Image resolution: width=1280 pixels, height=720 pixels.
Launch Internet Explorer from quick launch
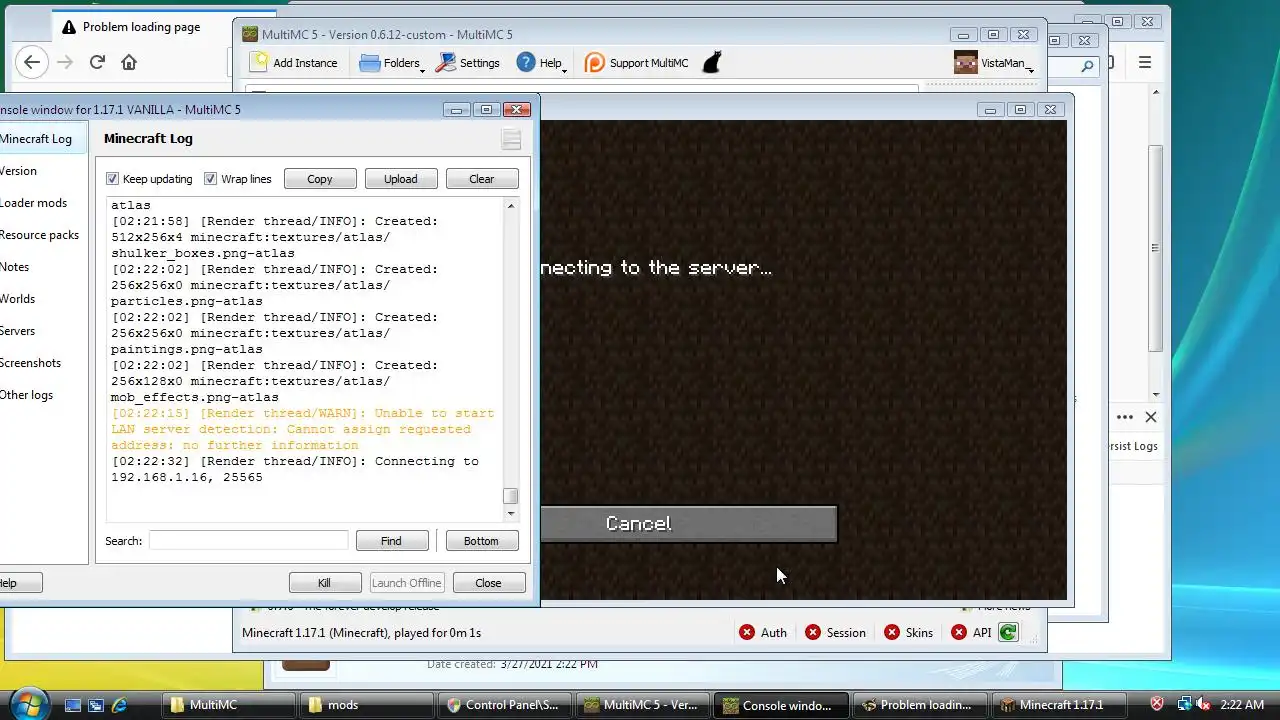pos(119,705)
